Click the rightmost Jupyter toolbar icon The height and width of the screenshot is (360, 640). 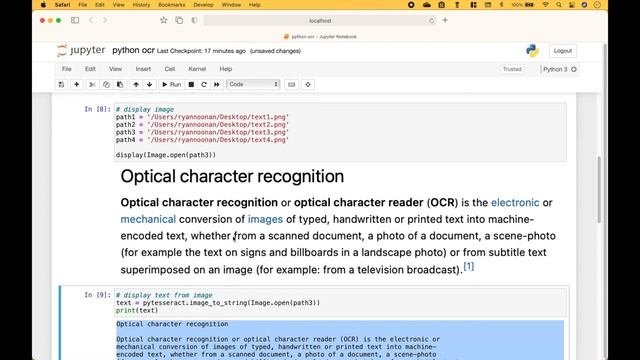[308, 84]
